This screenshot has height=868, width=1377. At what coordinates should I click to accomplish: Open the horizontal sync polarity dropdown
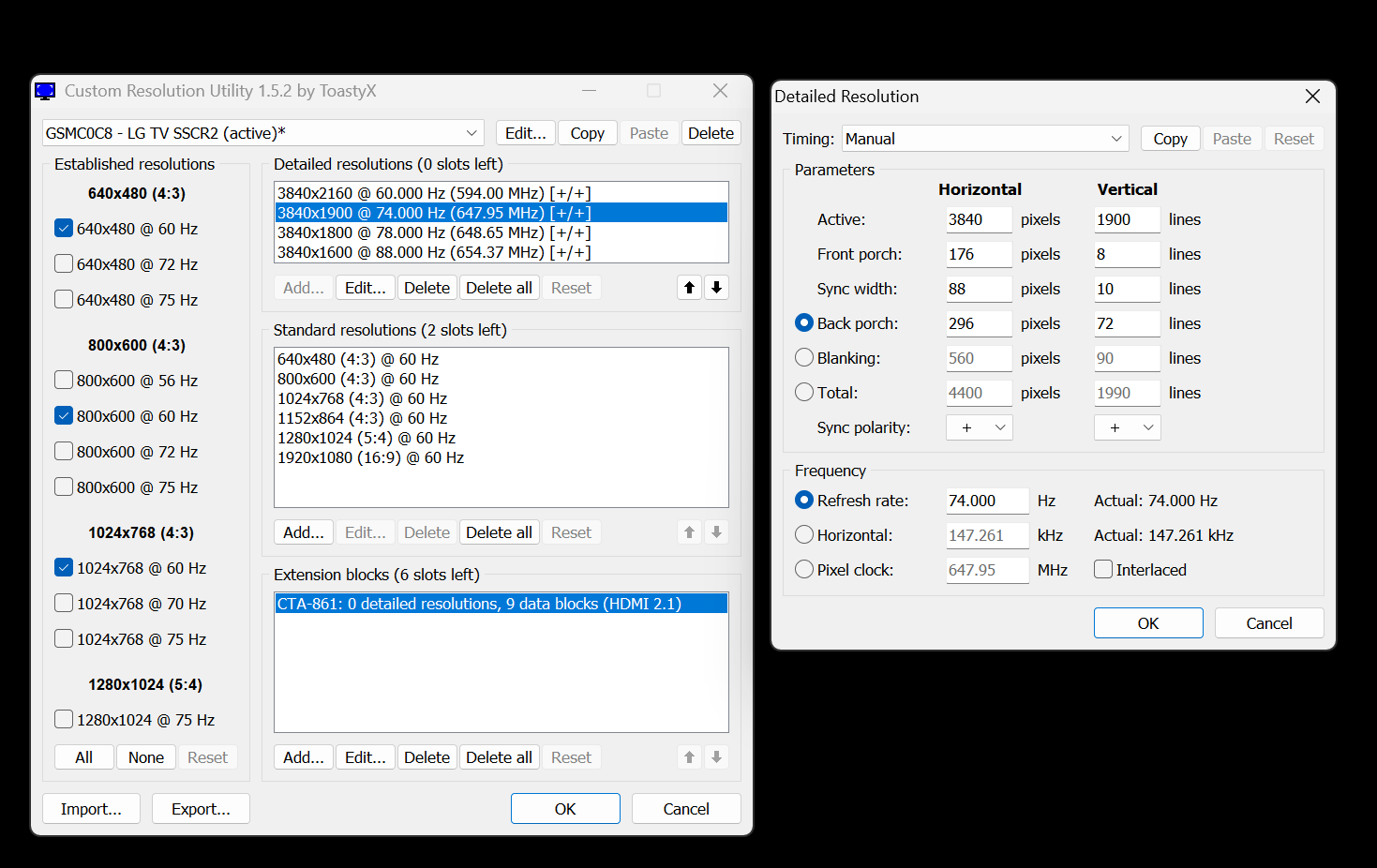979,427
